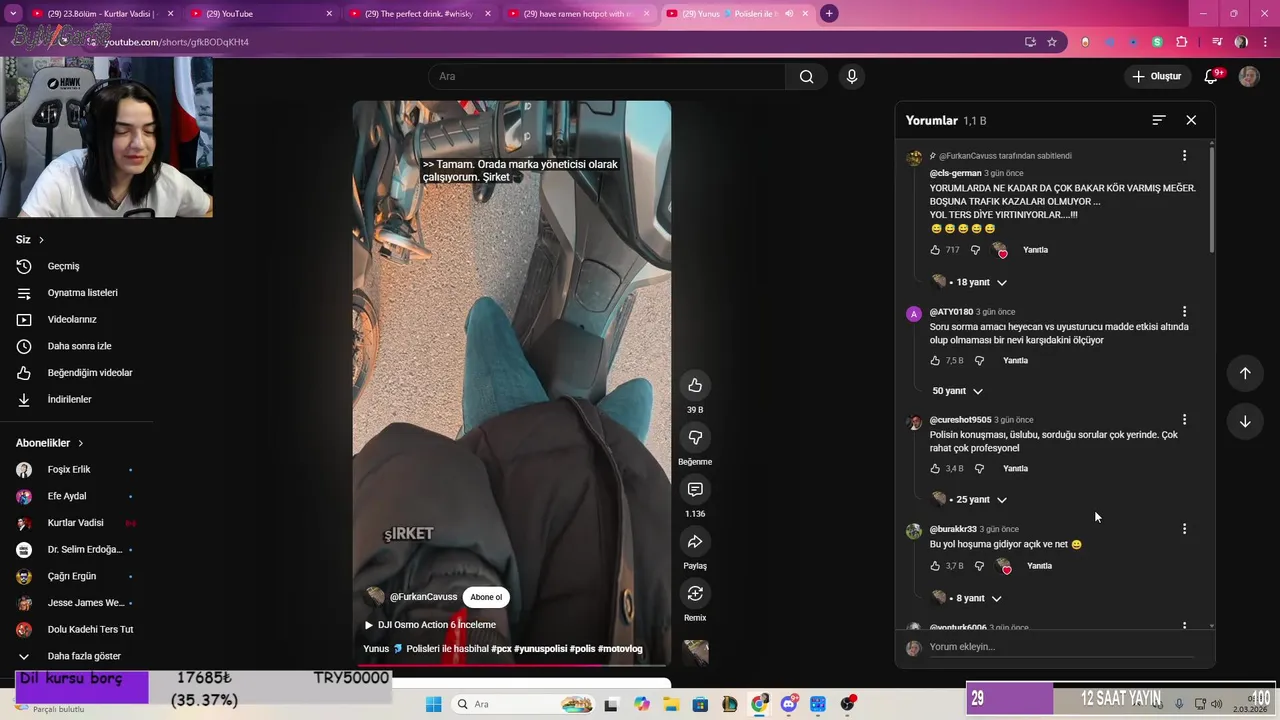Screen dimensions: 1280x720
Task: Open the Siz section heading
Action: point(30,240)
